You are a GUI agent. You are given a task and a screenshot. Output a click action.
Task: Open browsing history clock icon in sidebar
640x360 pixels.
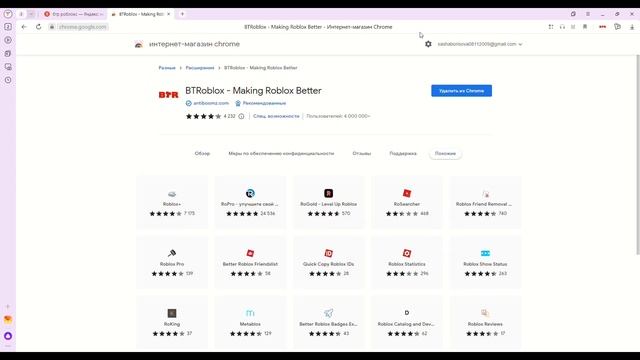click(x=8, y=80)
